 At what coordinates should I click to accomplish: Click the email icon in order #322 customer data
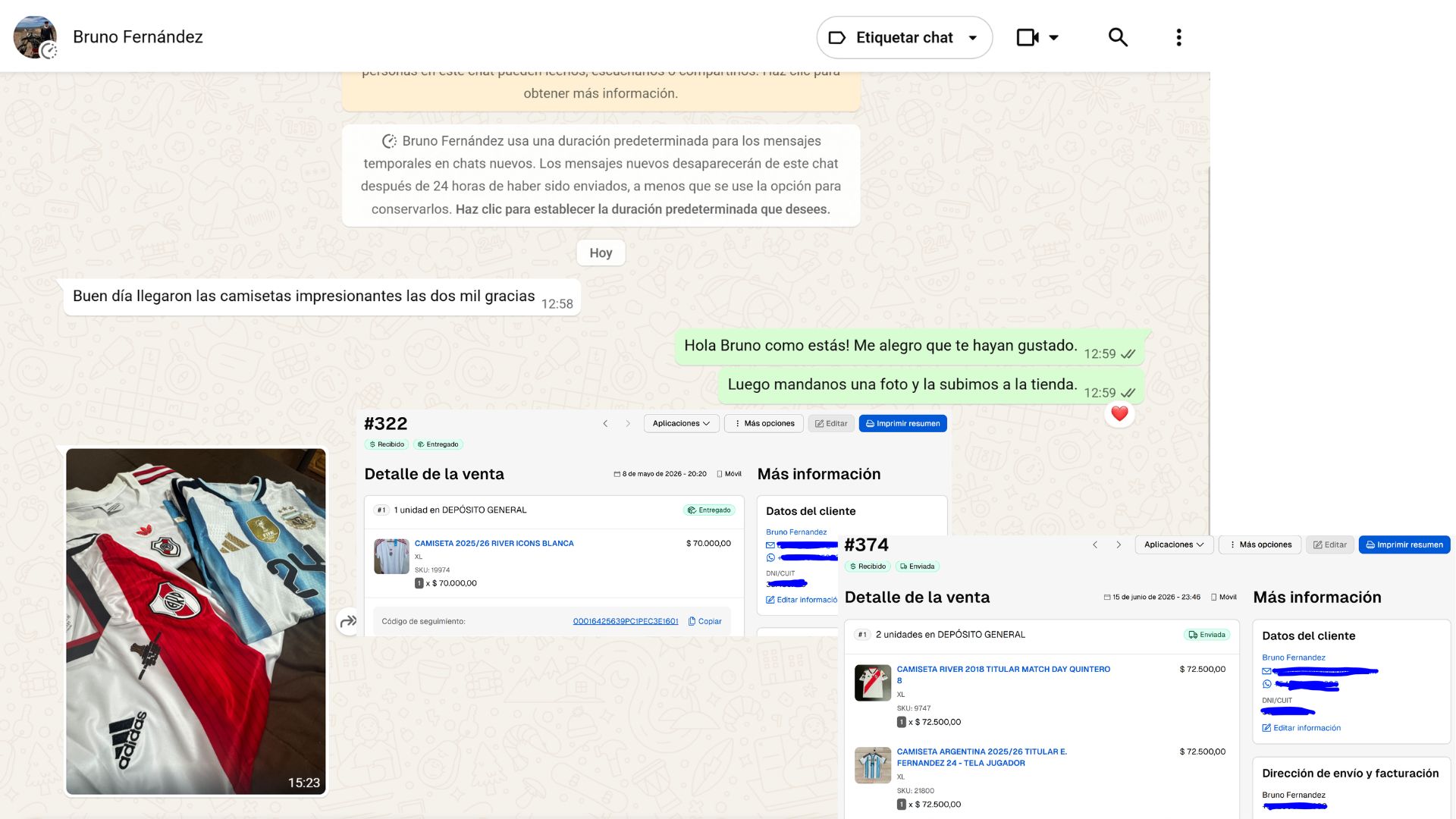pyautogui.click(x=770, y=544)
